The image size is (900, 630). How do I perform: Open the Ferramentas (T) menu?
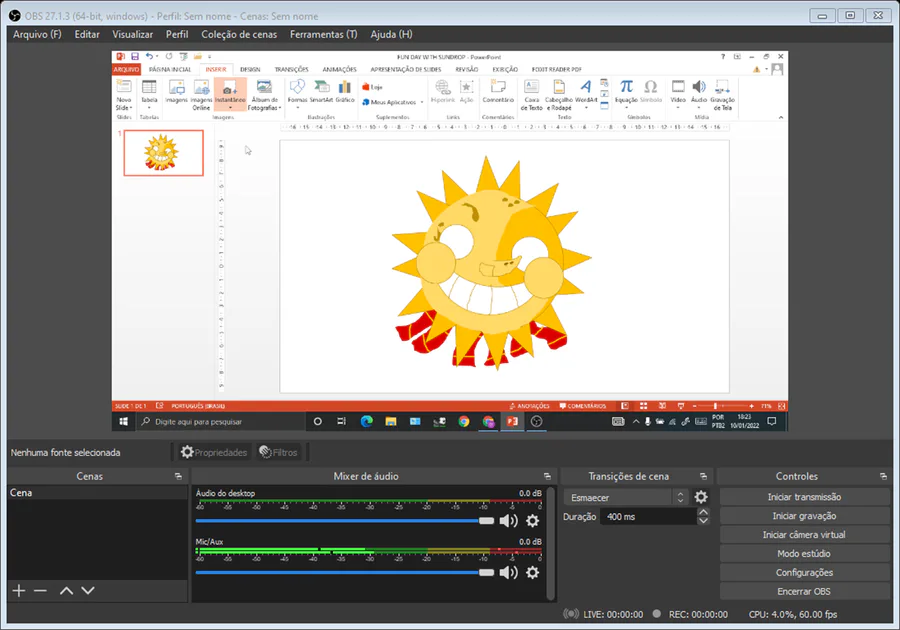click(x=323, y=34)
